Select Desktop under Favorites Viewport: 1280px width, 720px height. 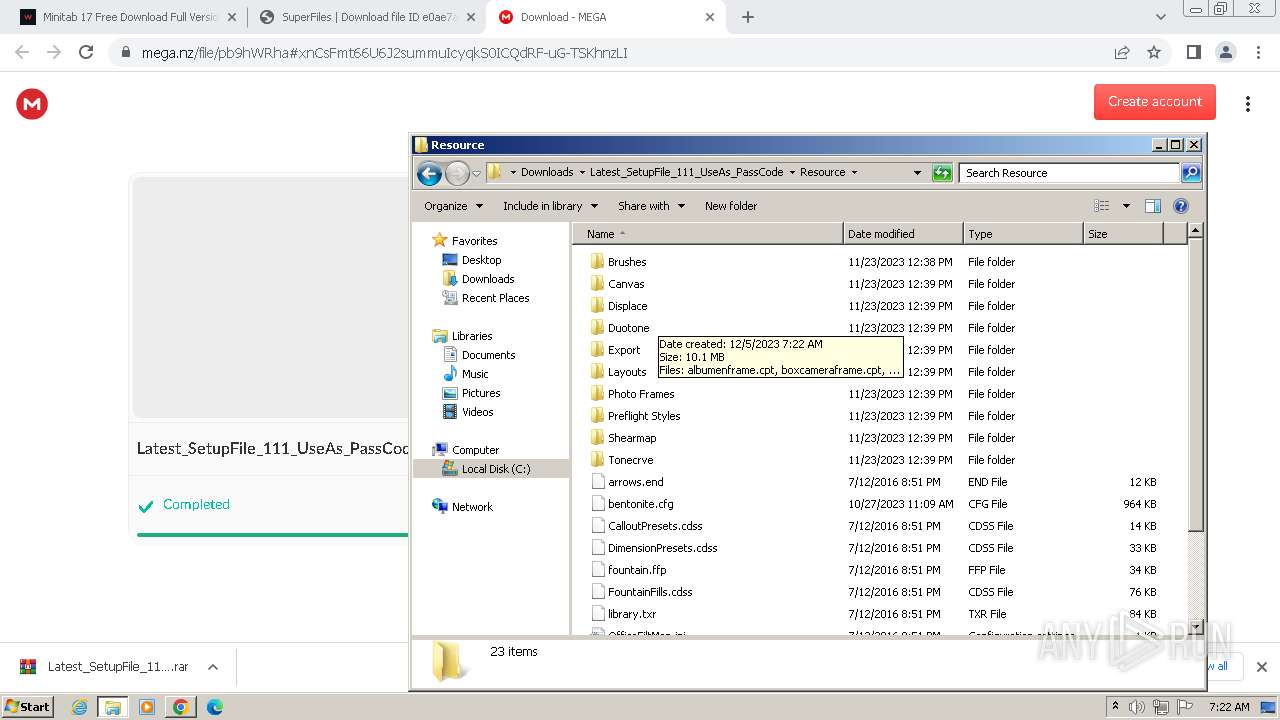[x=481, y=260]
